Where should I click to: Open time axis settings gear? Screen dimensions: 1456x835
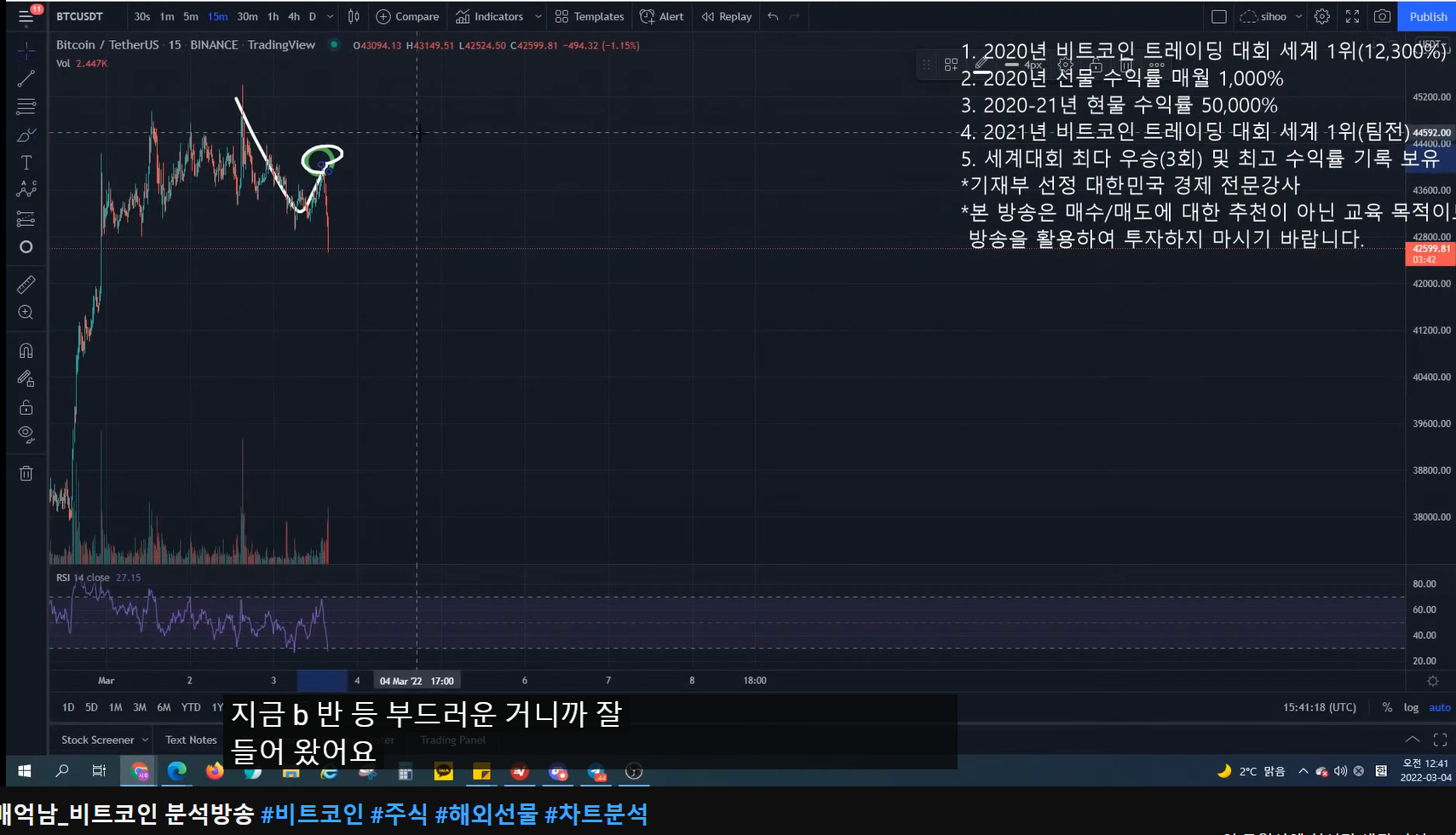point(1433,681)
